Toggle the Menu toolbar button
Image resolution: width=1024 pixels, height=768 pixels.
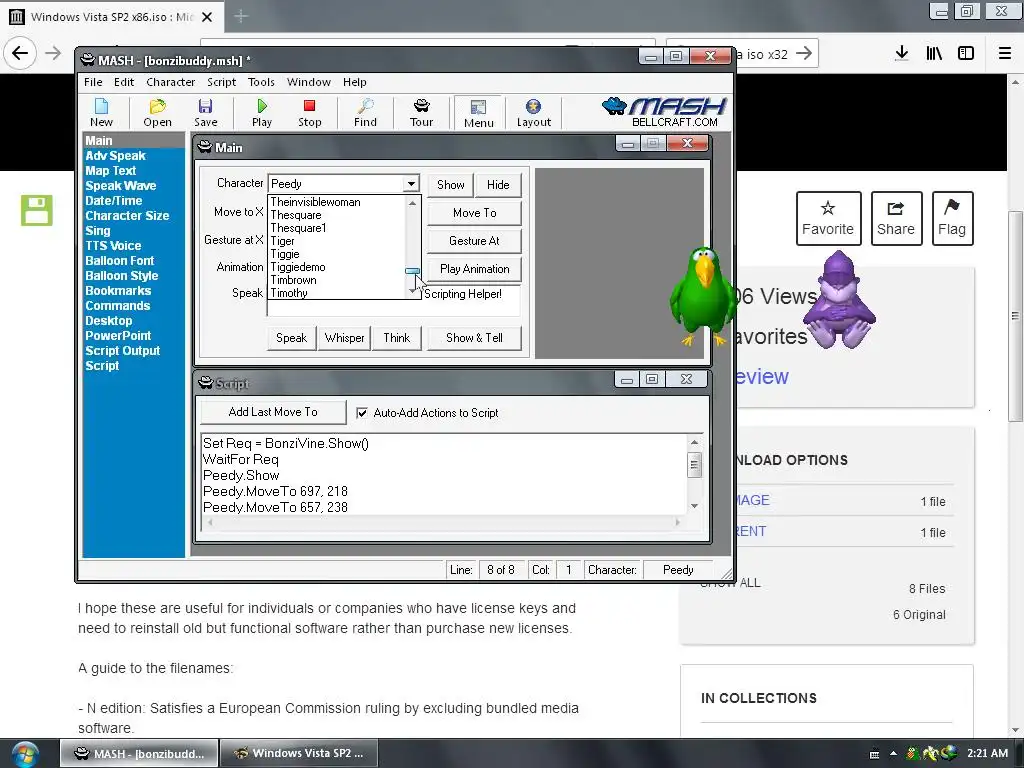point(479,113)
